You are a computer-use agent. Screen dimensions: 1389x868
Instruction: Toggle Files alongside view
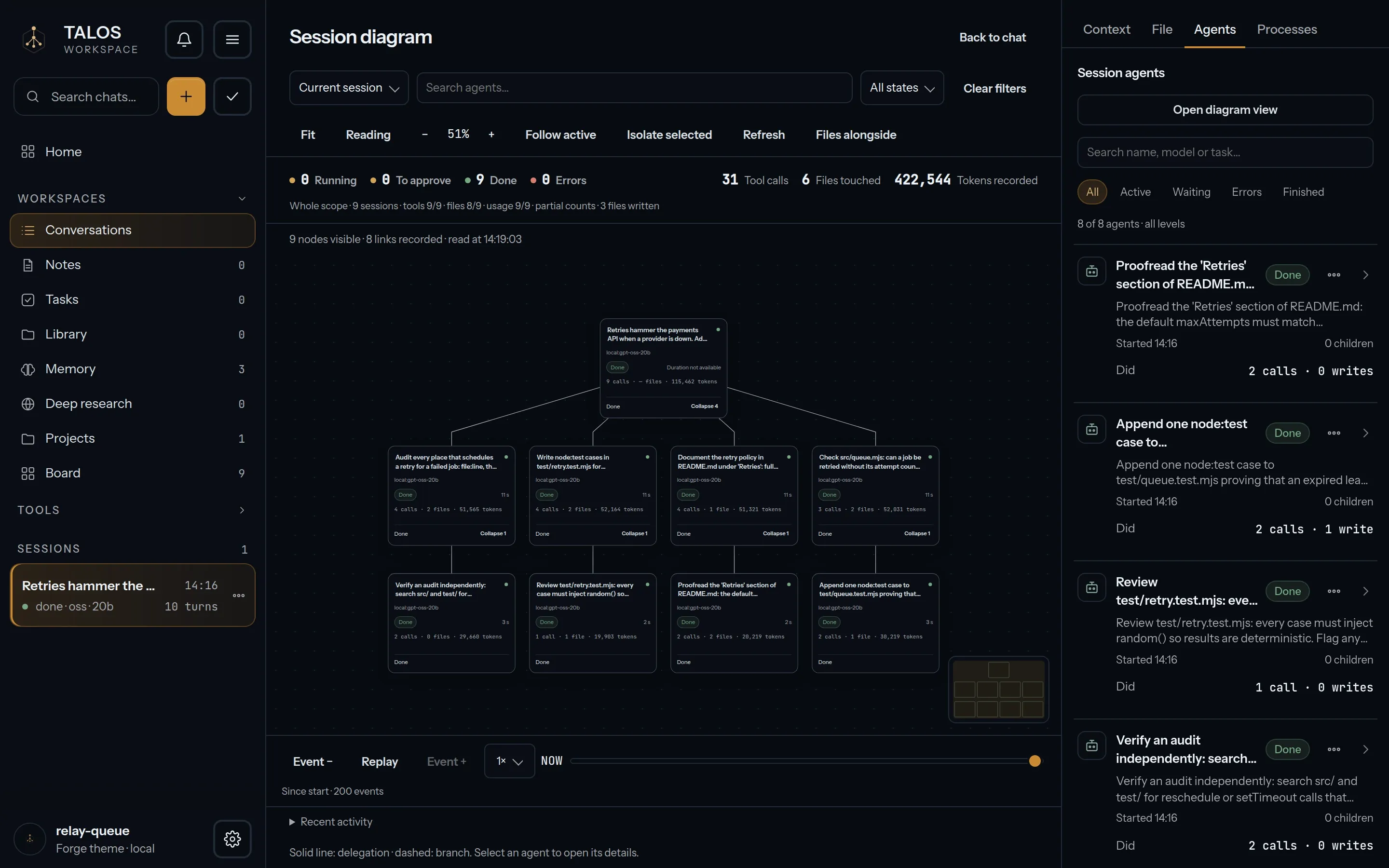click(x=856, y=135)
